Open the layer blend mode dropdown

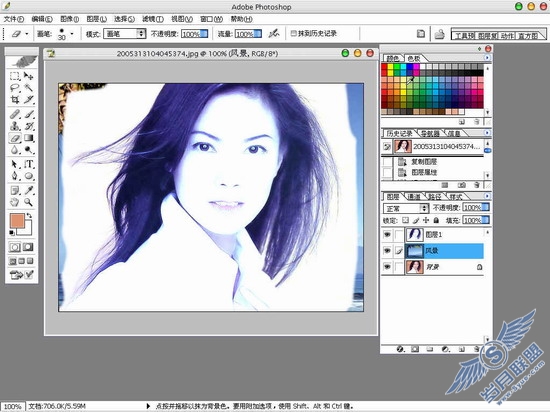tap(406, 208)
